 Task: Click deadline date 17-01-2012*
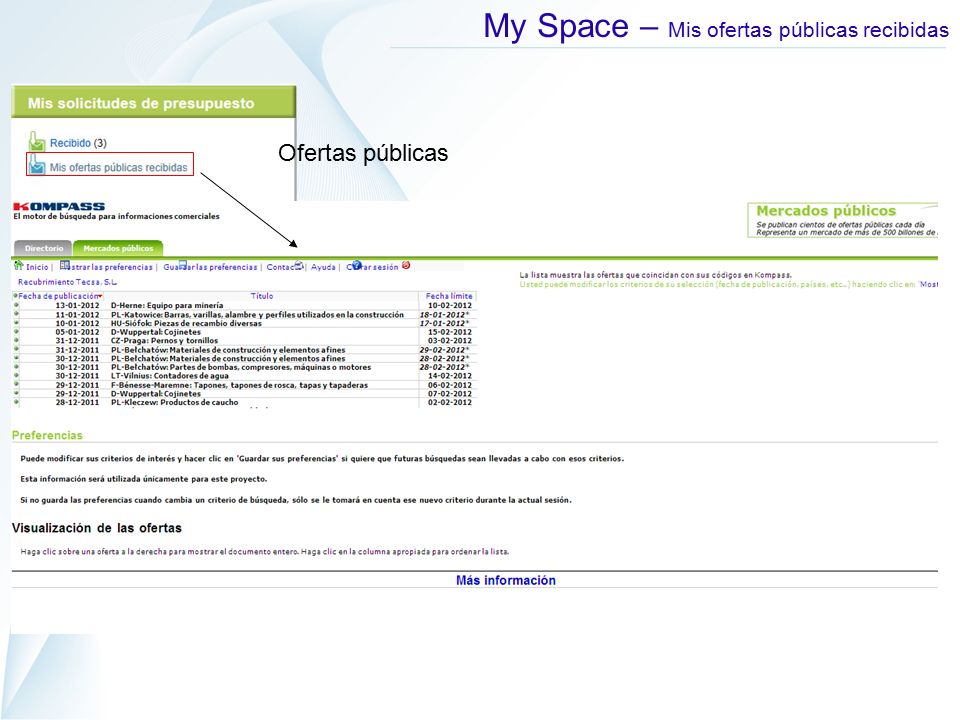[444, 323]
